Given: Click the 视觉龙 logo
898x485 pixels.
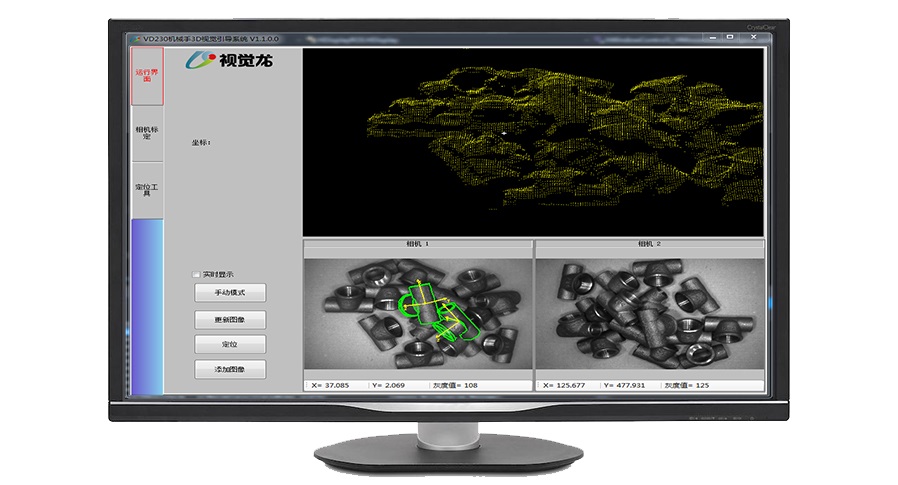Looking at the screenshot, I should (232, 60).
